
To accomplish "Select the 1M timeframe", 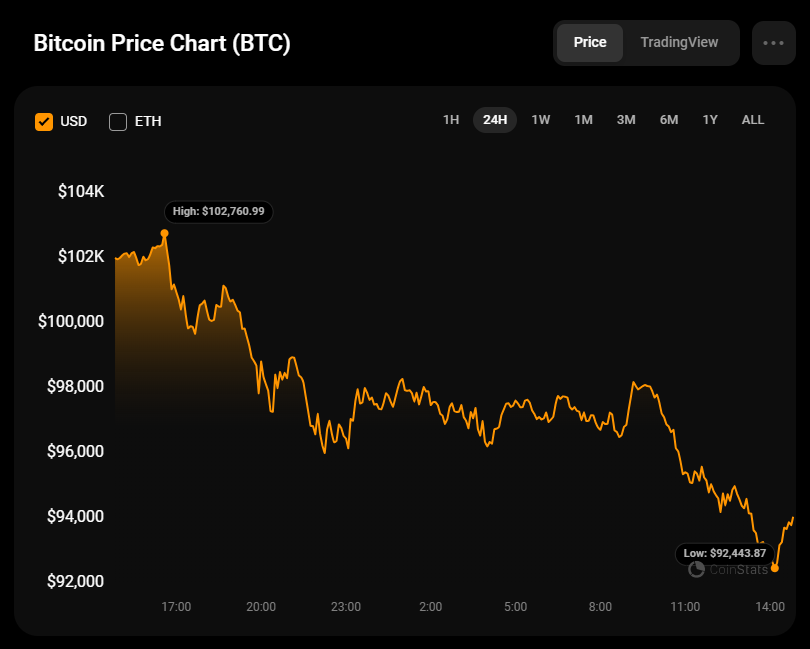I will pyautogui.click(x=583, y=120).
